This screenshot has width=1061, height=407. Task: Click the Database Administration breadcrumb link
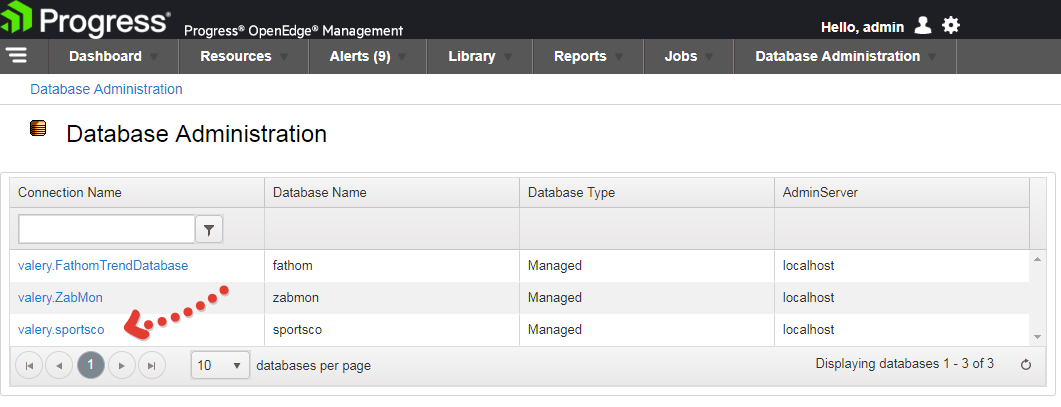(x=106, y=89)
